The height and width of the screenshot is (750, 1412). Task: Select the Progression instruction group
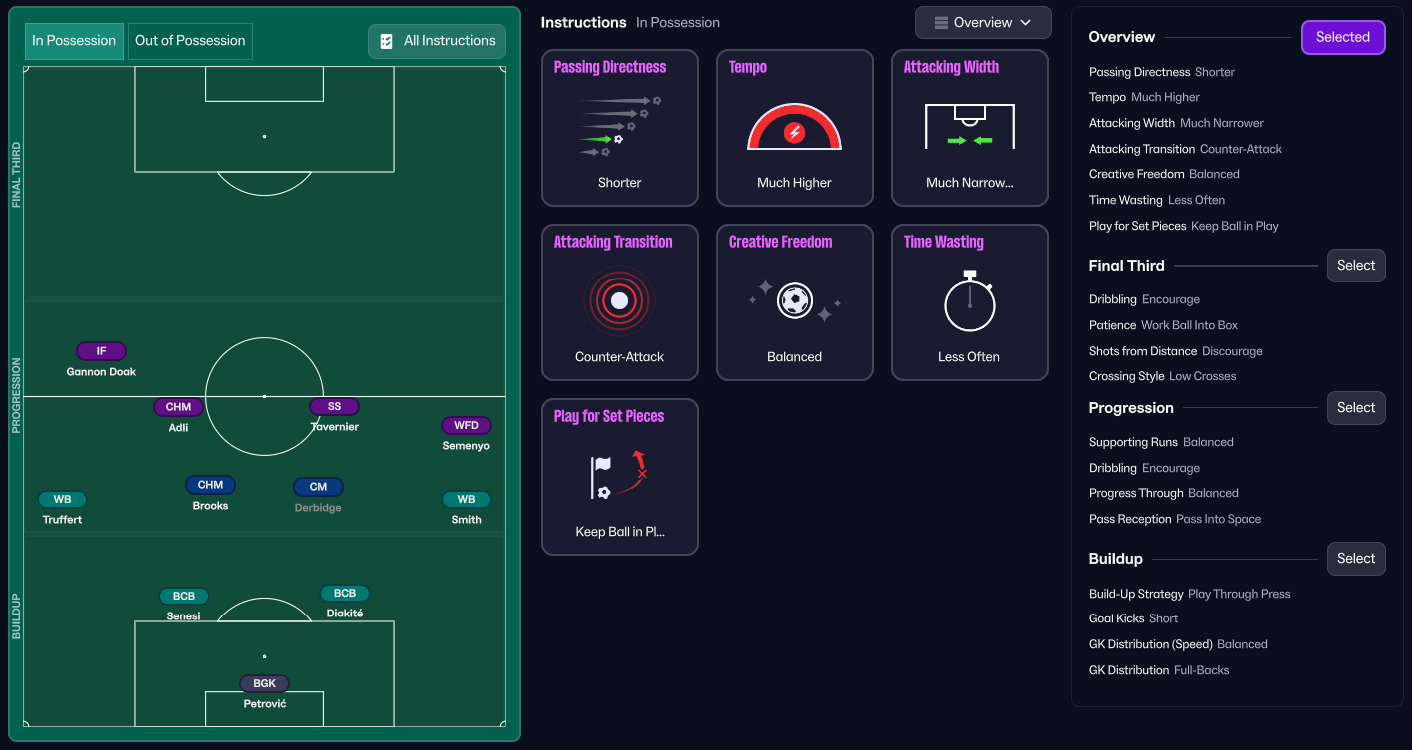(x=1355, y=408)
